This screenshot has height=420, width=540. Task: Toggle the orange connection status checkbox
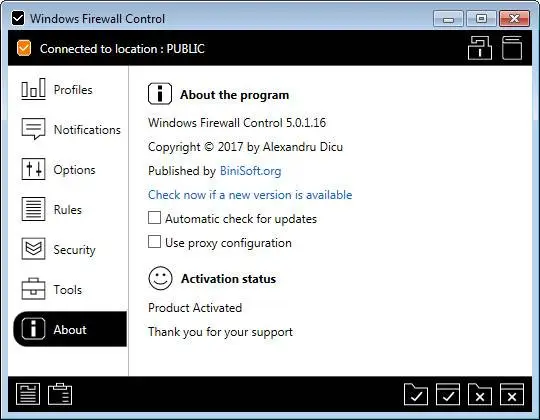pyautogui.click(x=24, y=48)
